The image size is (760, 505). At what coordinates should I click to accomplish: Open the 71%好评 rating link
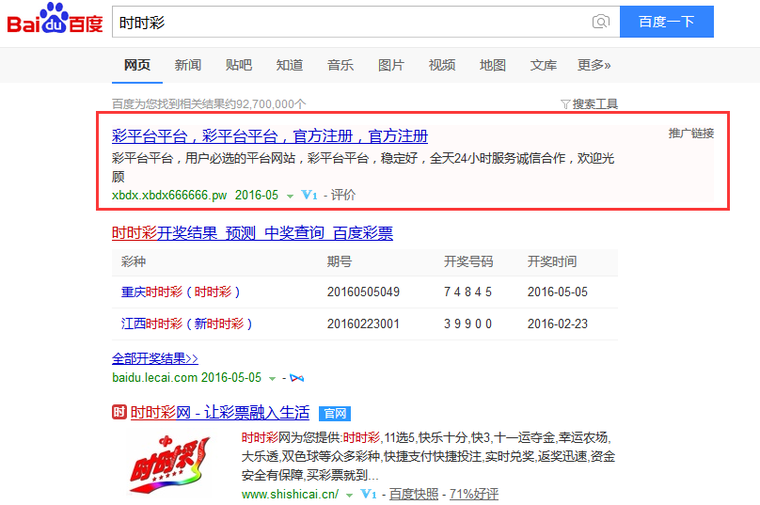[474, 494]
